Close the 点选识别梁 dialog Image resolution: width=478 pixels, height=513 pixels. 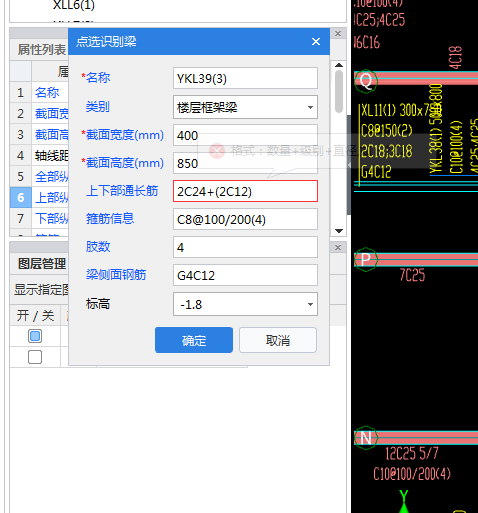tap(316, 42)
